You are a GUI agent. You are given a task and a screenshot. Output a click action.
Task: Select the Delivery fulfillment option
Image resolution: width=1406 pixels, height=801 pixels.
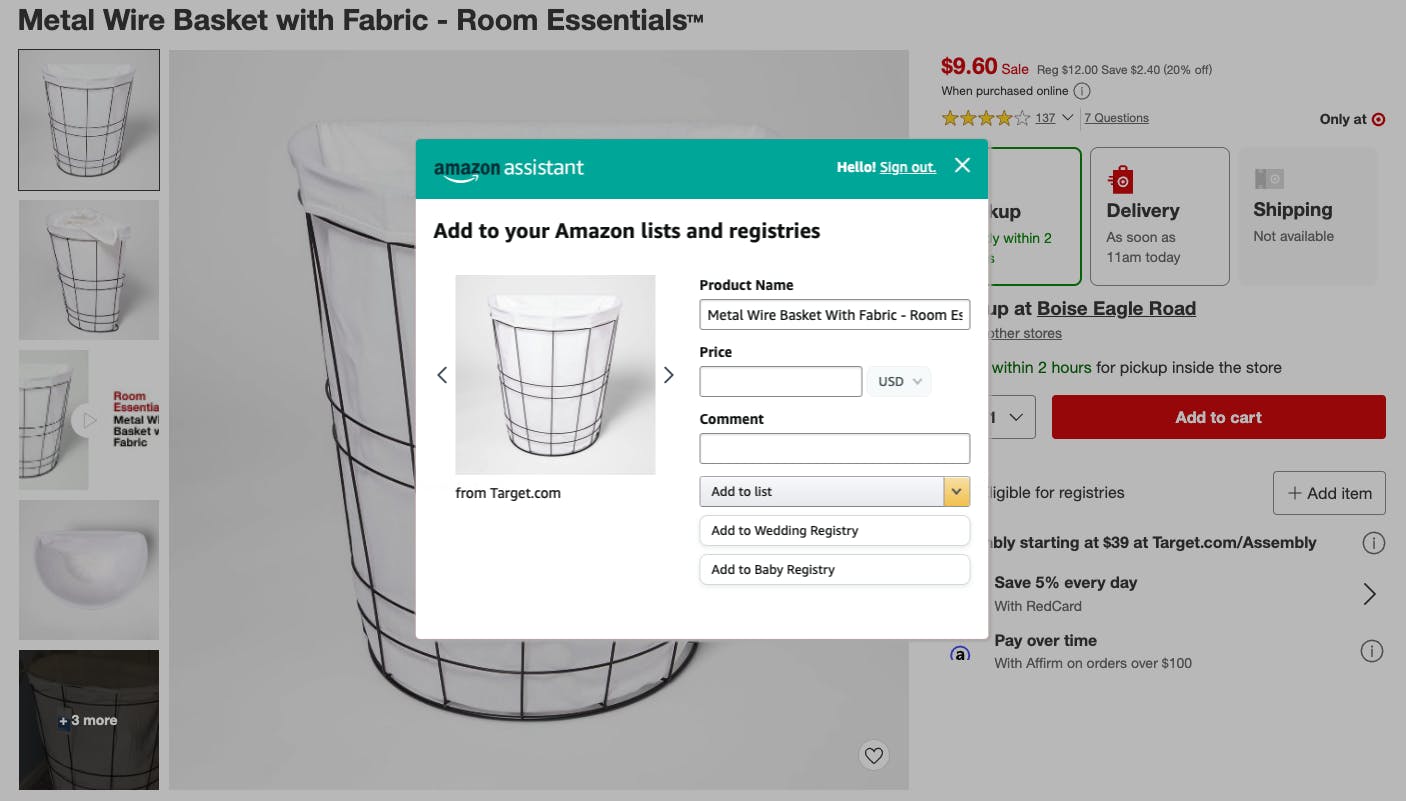pyautogui.click(x=1159, y=217)
